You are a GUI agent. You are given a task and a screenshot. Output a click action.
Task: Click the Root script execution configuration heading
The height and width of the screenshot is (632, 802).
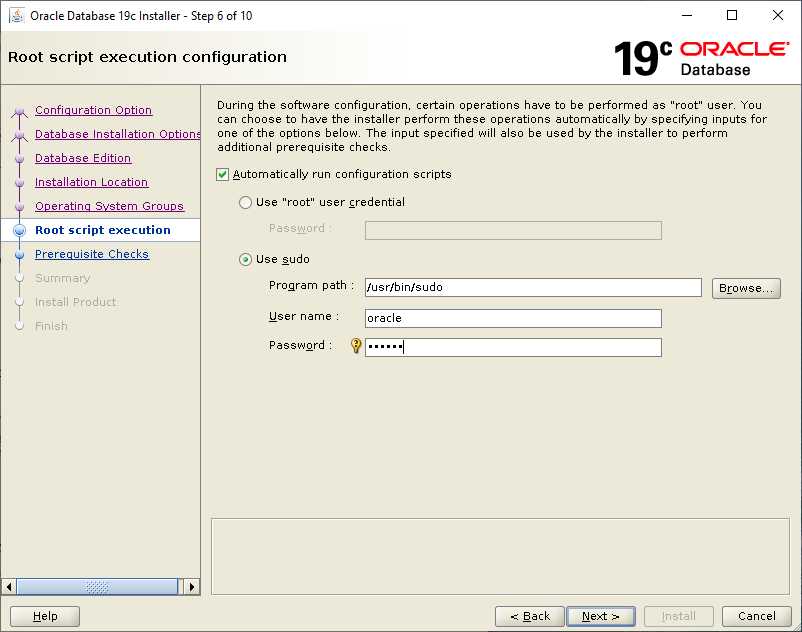[147, 57]
